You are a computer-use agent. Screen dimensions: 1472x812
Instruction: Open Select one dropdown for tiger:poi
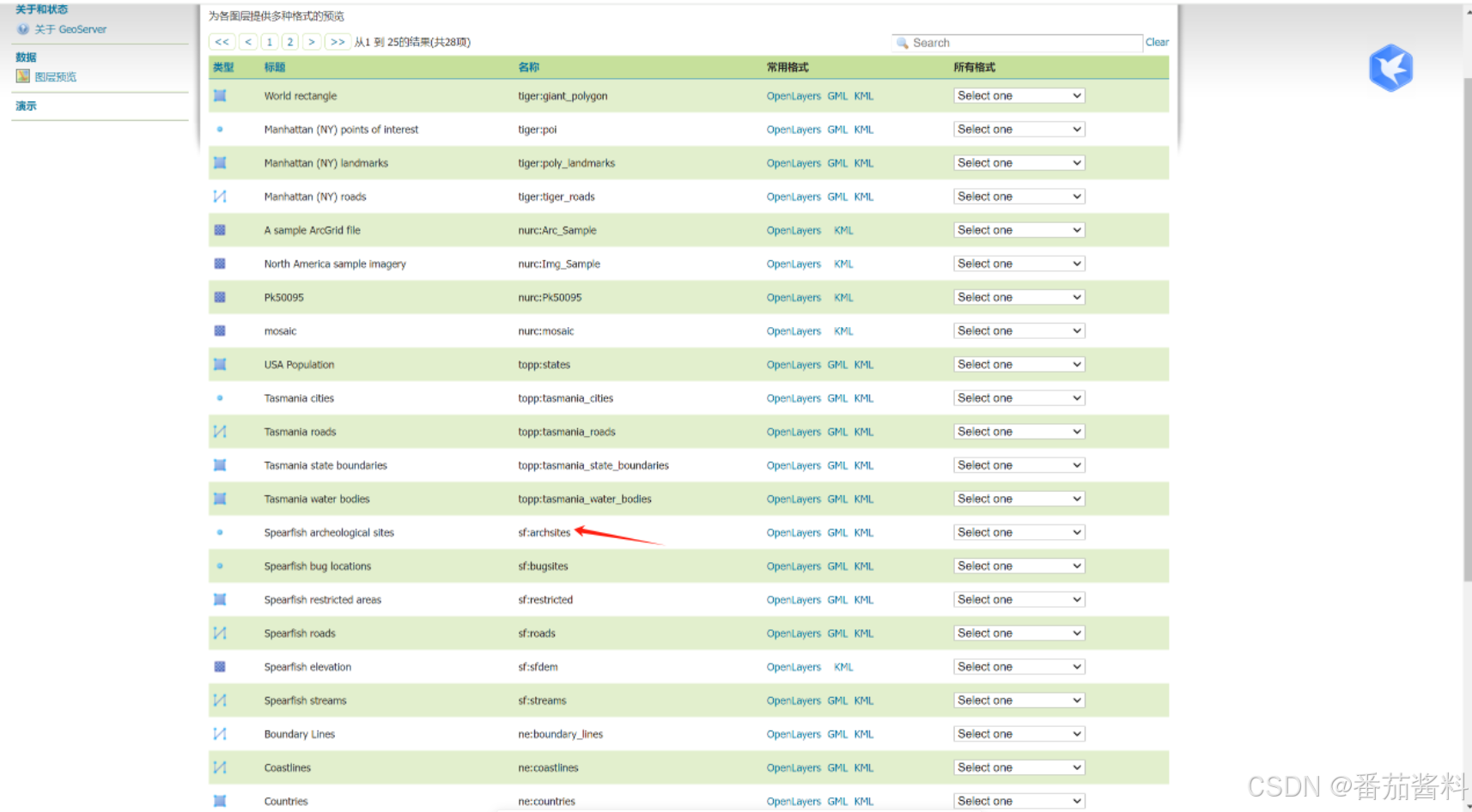1019,130
